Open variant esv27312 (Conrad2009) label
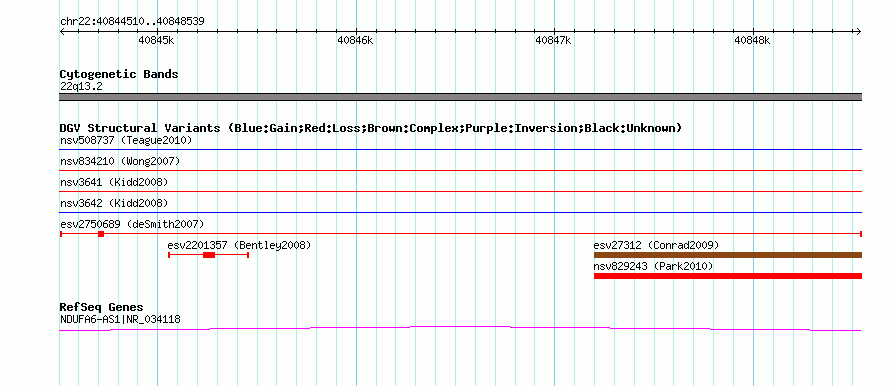The height and width of the screenshot is (386, 890). [x=656, y=245]
